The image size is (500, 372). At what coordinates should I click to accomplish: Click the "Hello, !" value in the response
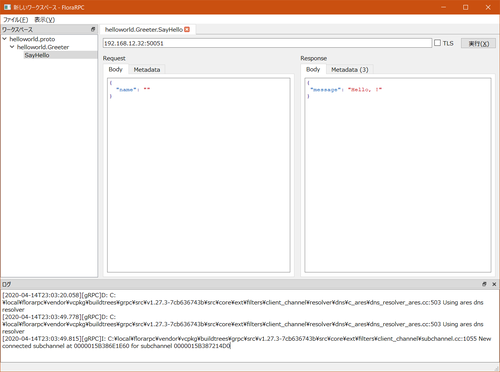[x=365, y=89]
